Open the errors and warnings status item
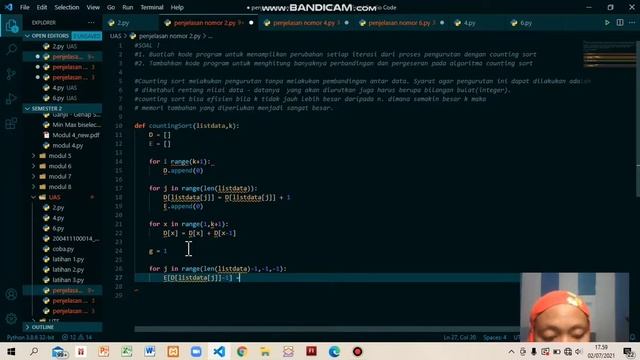This screenshot has width=640, height=360. coord(77,338)
